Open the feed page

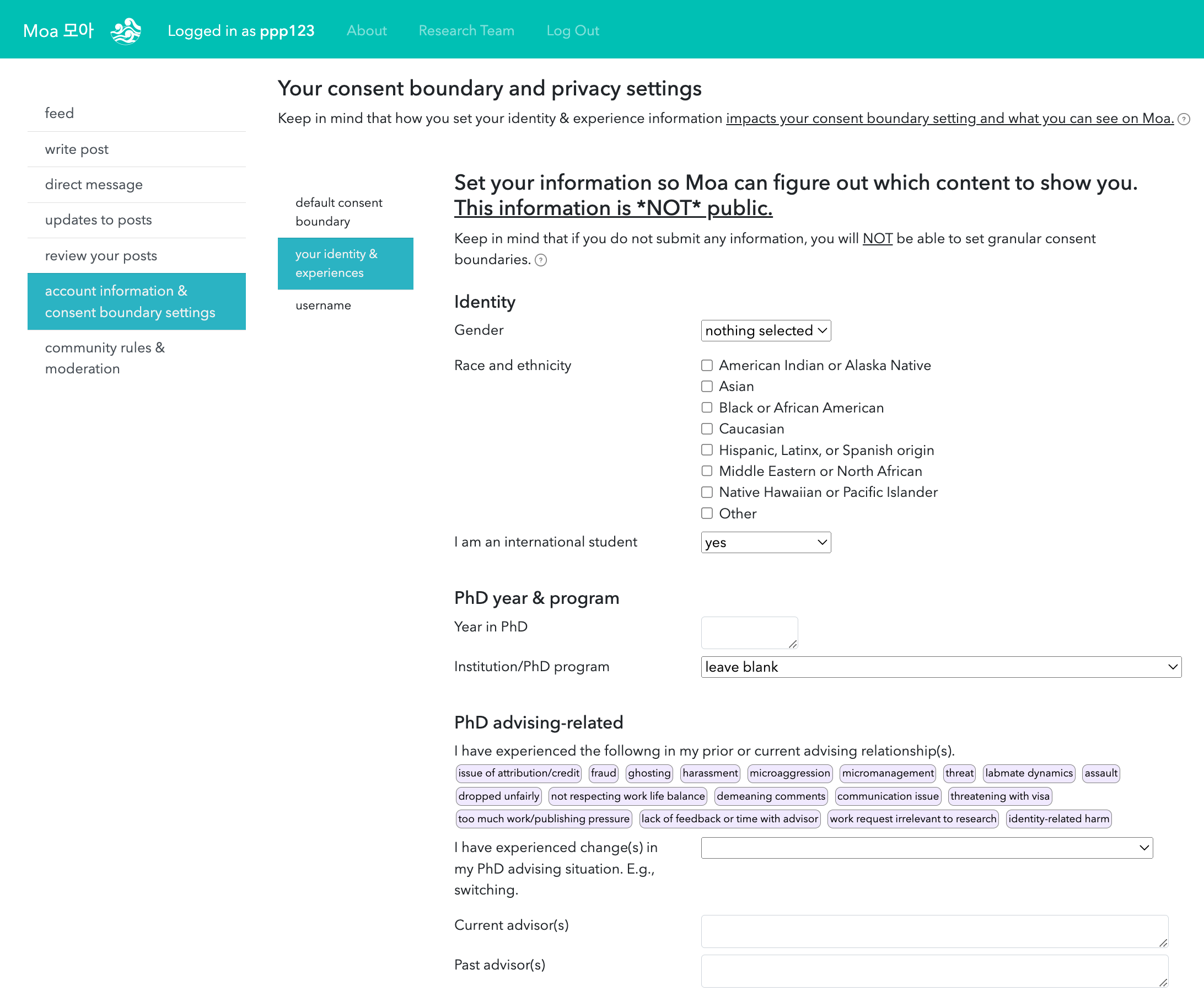(137, 114)
